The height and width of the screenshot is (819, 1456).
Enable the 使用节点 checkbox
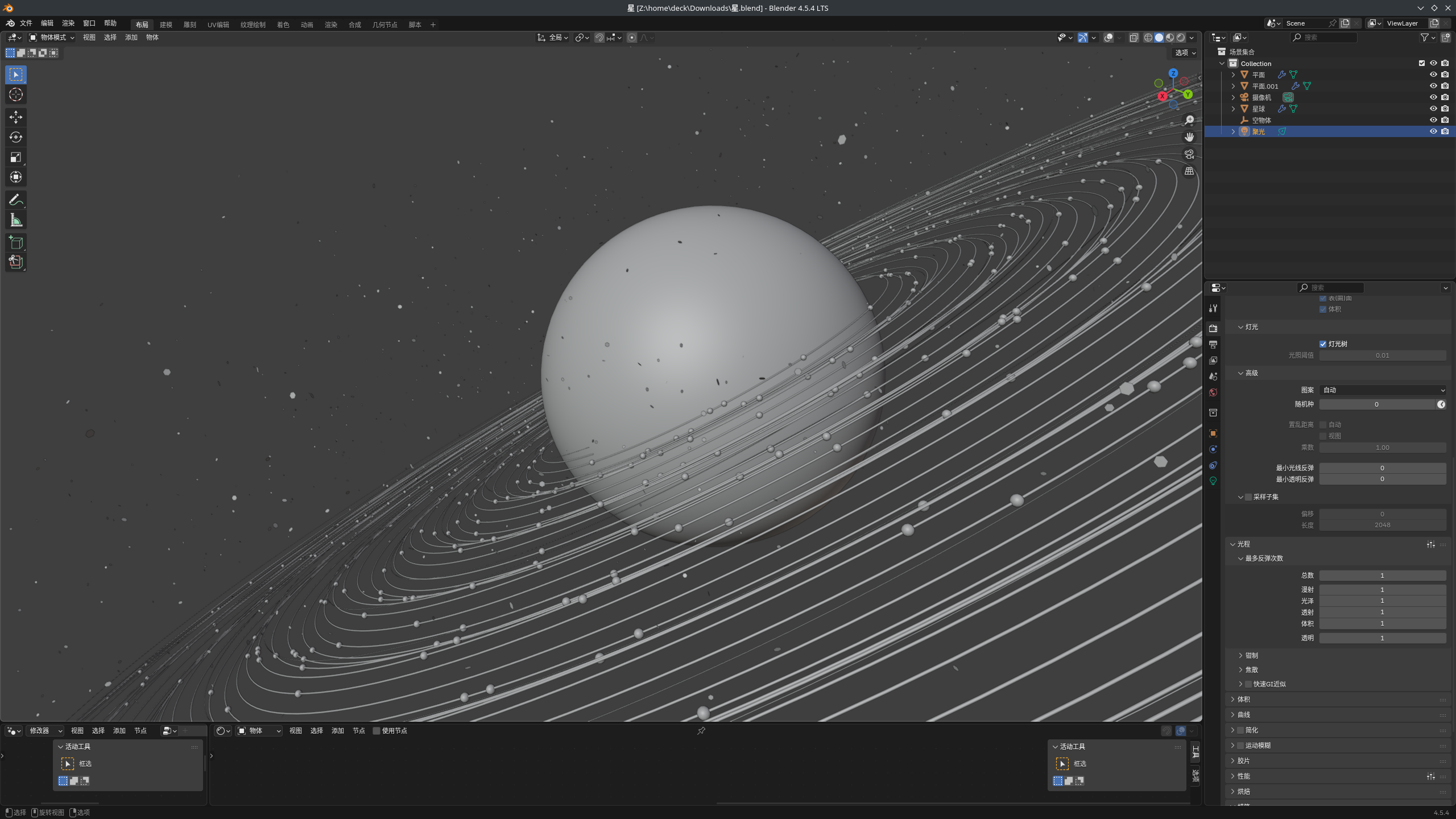(376, 731)
